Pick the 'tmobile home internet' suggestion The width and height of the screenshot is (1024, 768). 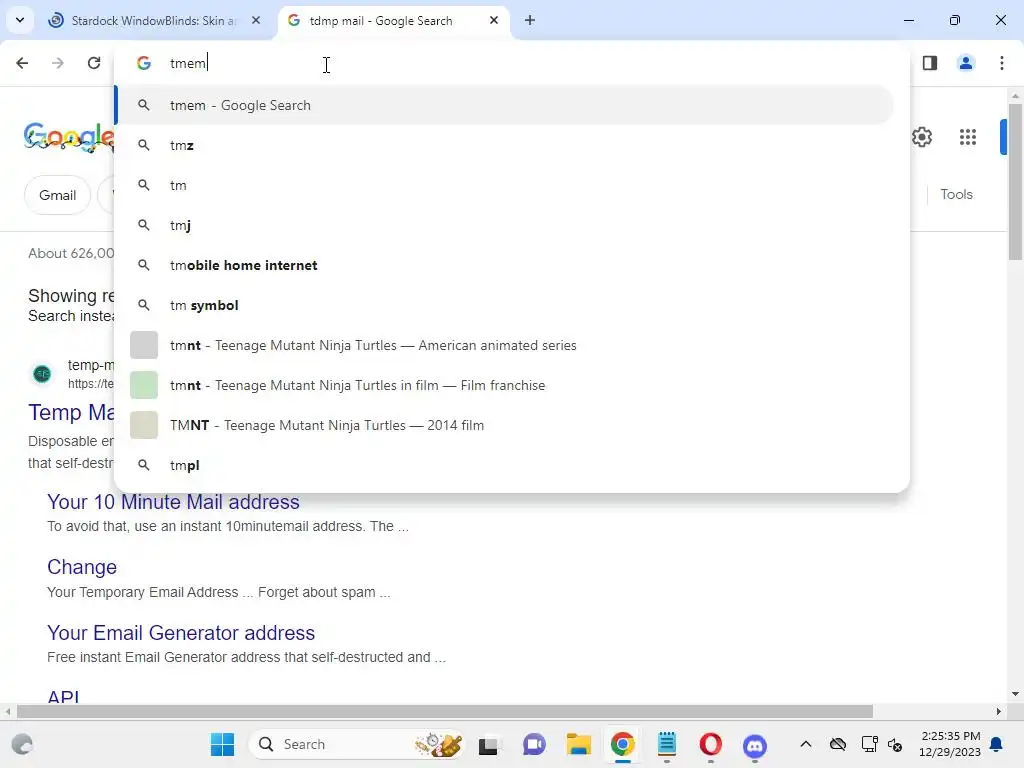click(x=504, y=265)
